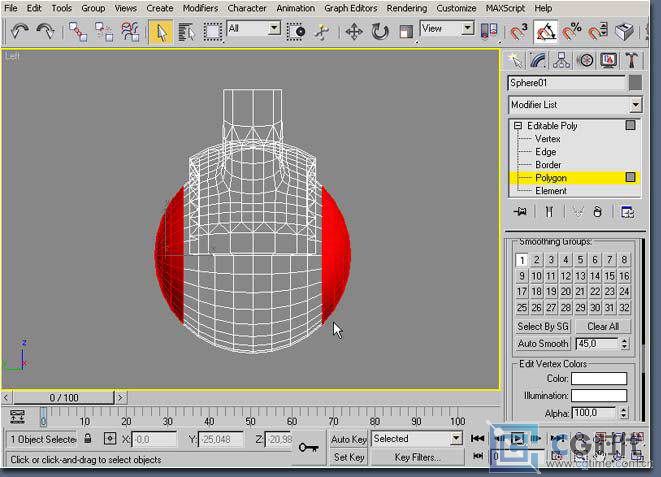This screenshot has width=661, height=477.
Task: Click the Alpha value spinner arrows
Action: coord(623,413)
